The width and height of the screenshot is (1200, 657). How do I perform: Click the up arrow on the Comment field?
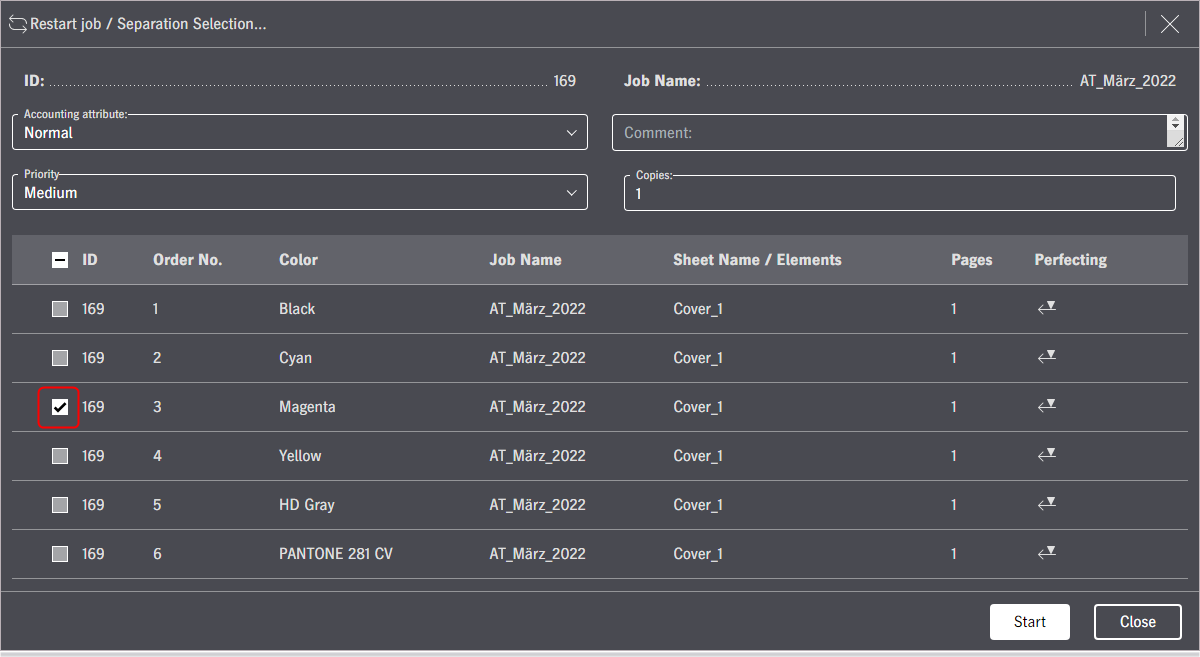[1176, 121]
